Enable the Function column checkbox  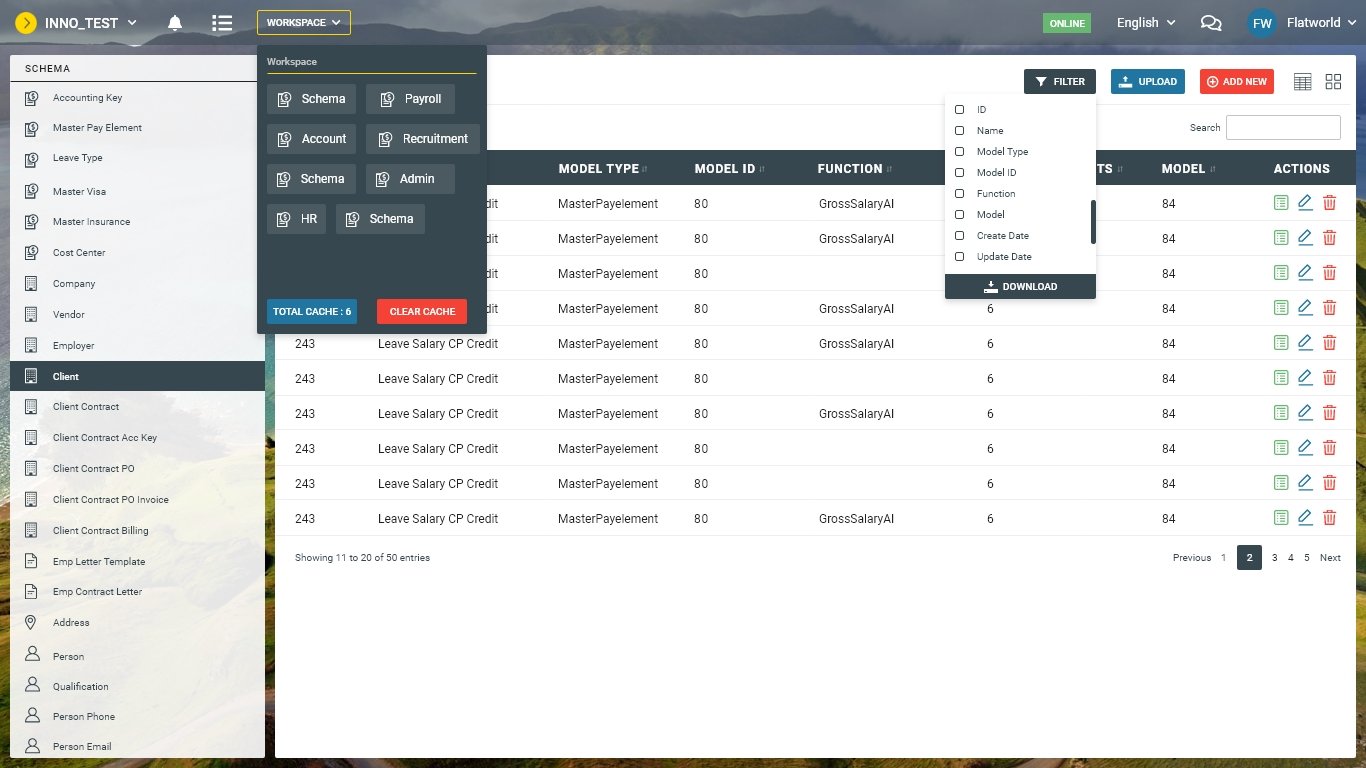tap(960, 194)
